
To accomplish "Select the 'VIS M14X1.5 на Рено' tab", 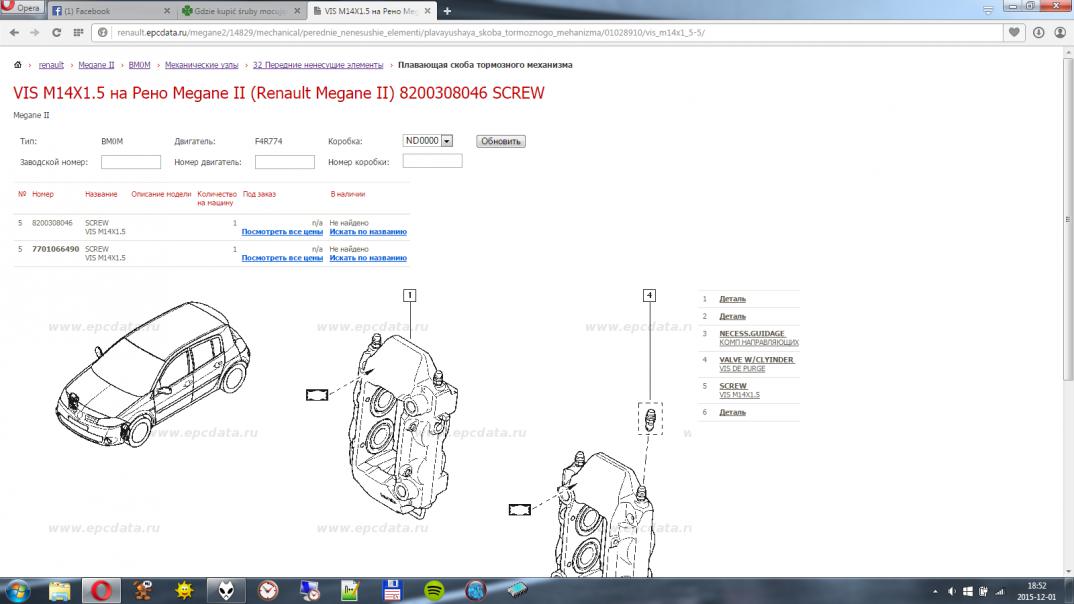I will point(371,11).
